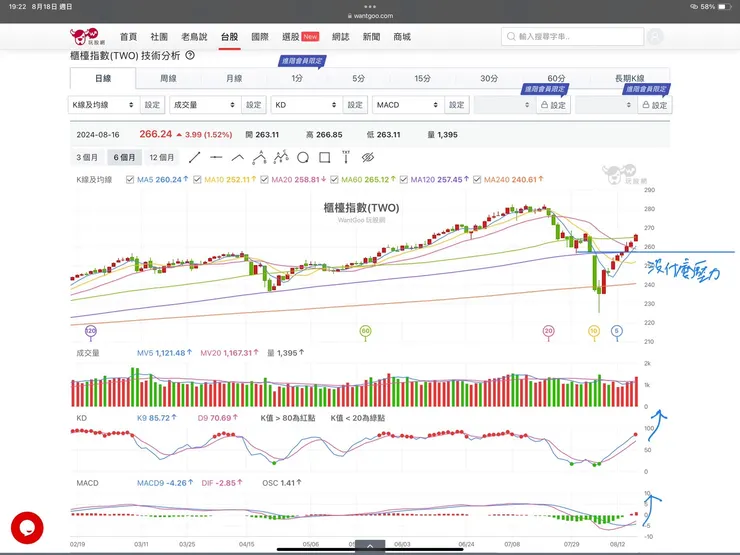Select the rectangle drawing tool
740x555 pixels.
[x=325, y=158]
